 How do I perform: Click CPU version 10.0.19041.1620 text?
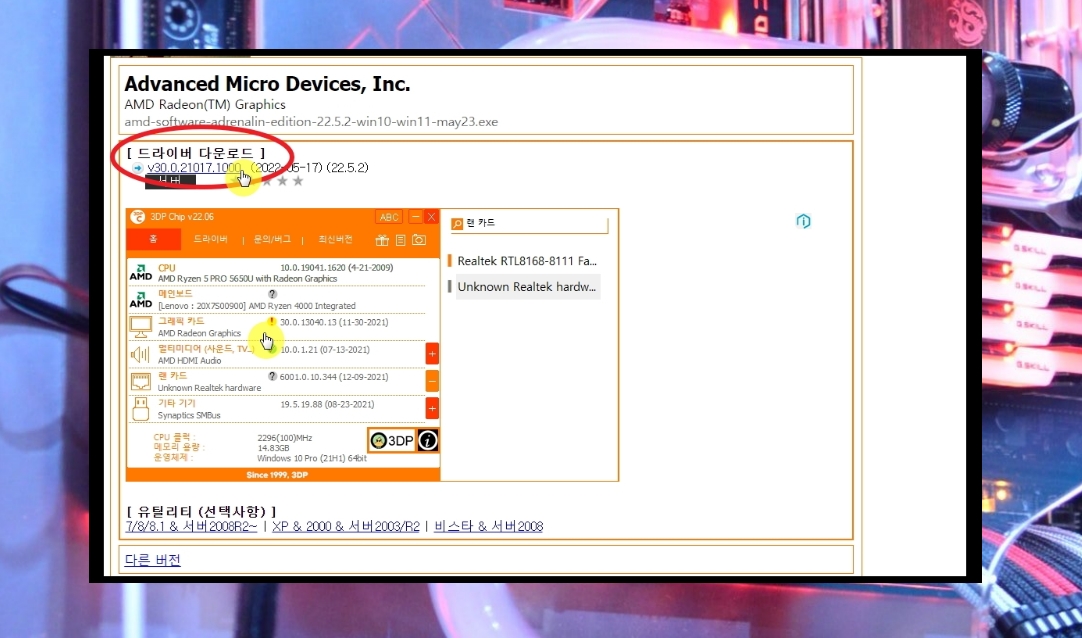tap(337, 268)
